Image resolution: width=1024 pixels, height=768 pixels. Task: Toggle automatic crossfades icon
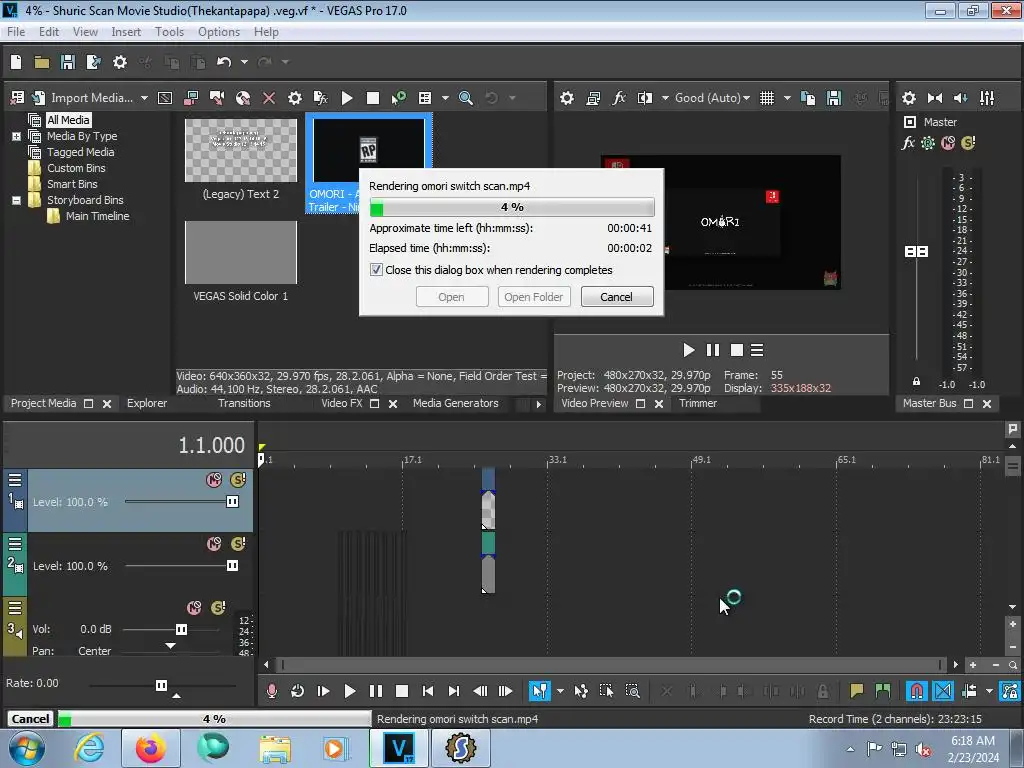pos(942,691)
